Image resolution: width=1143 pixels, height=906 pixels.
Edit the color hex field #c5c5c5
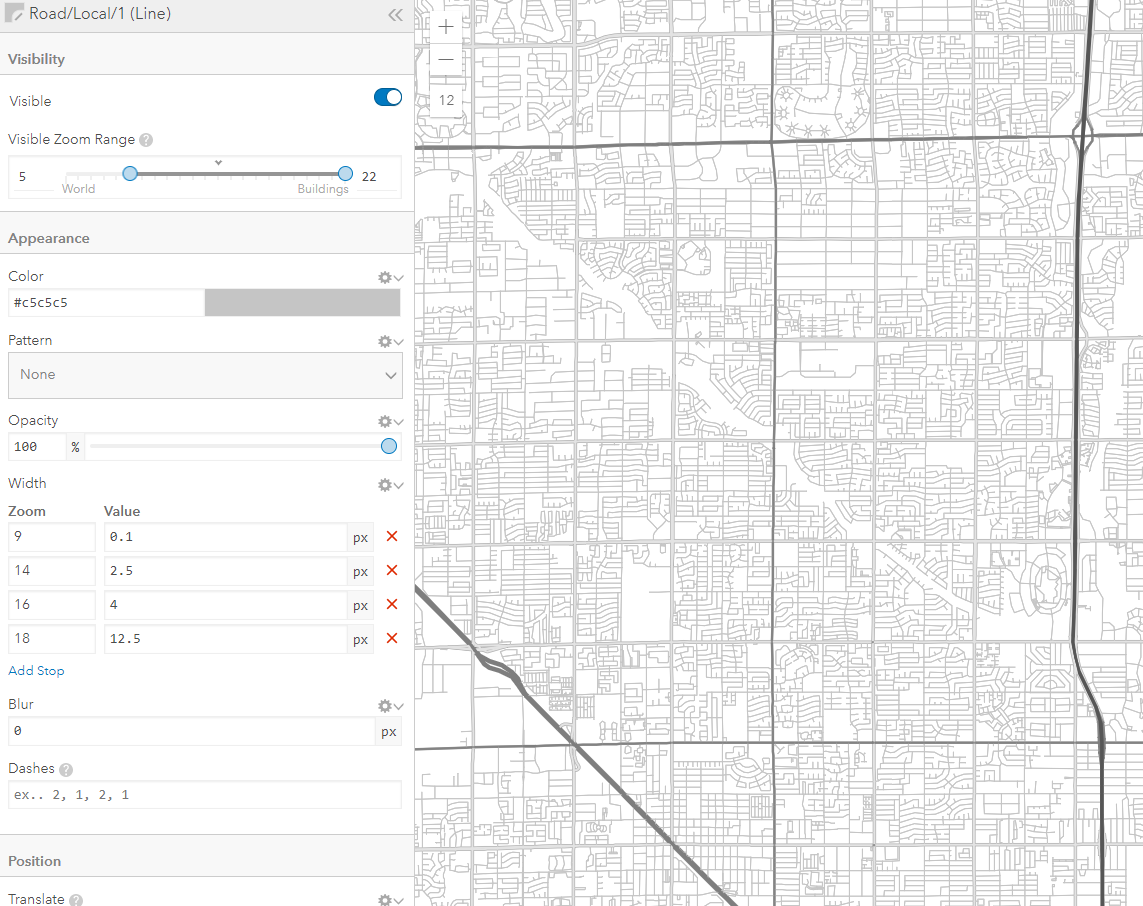(106, 302)
